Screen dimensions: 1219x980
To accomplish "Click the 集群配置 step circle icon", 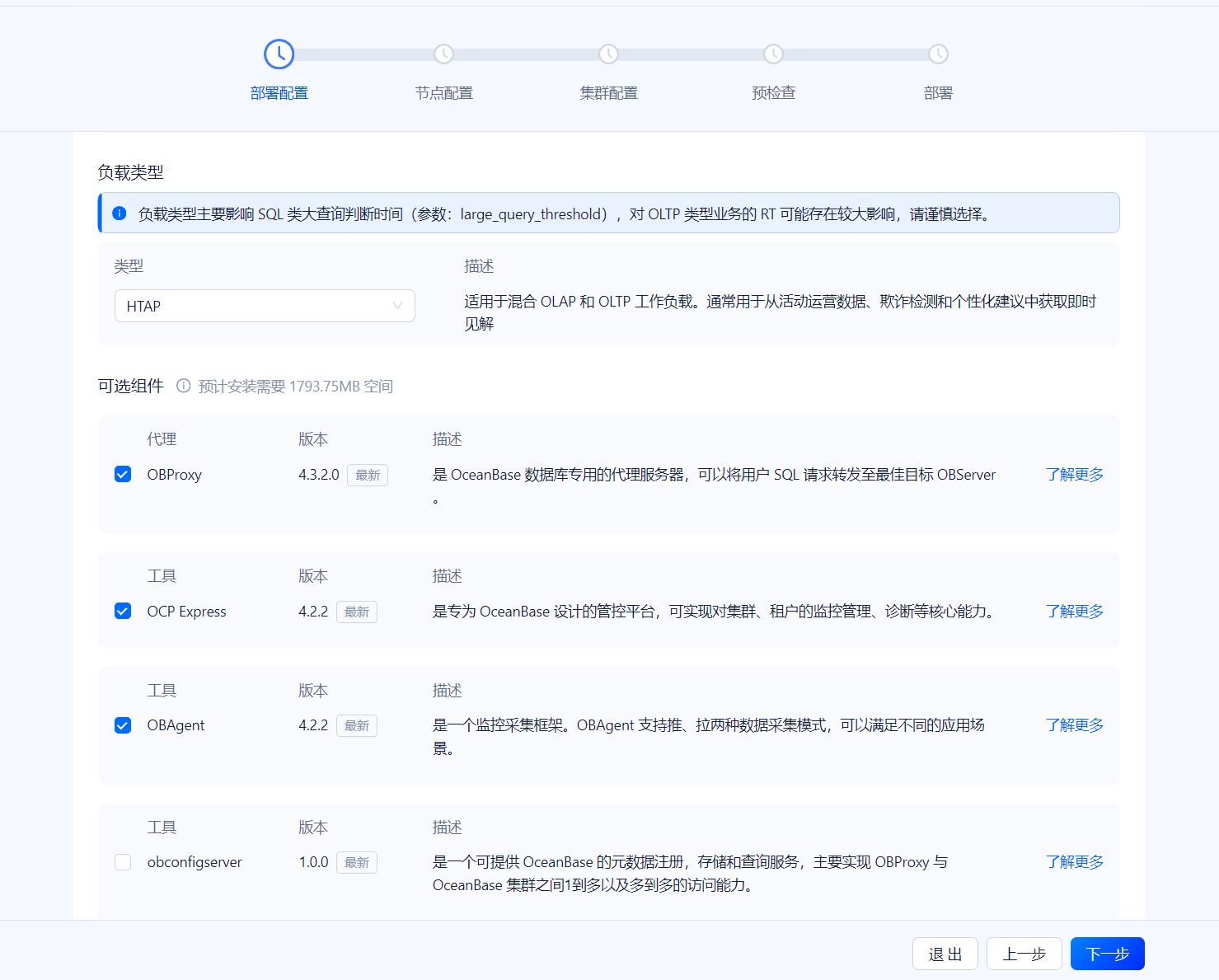I will coord(608,54).
